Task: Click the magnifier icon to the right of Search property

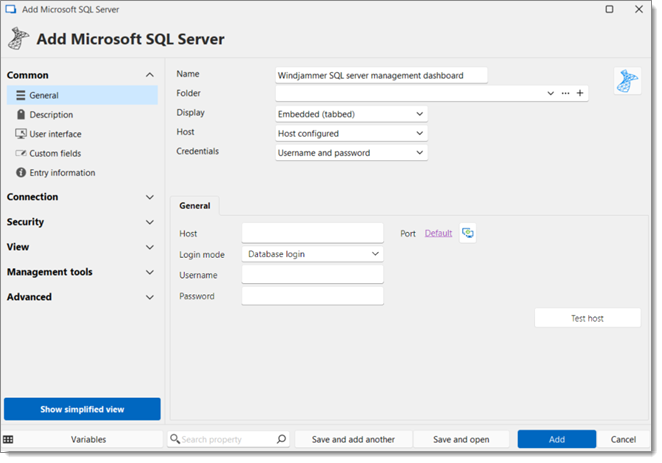Action: [x=281, y=439]
